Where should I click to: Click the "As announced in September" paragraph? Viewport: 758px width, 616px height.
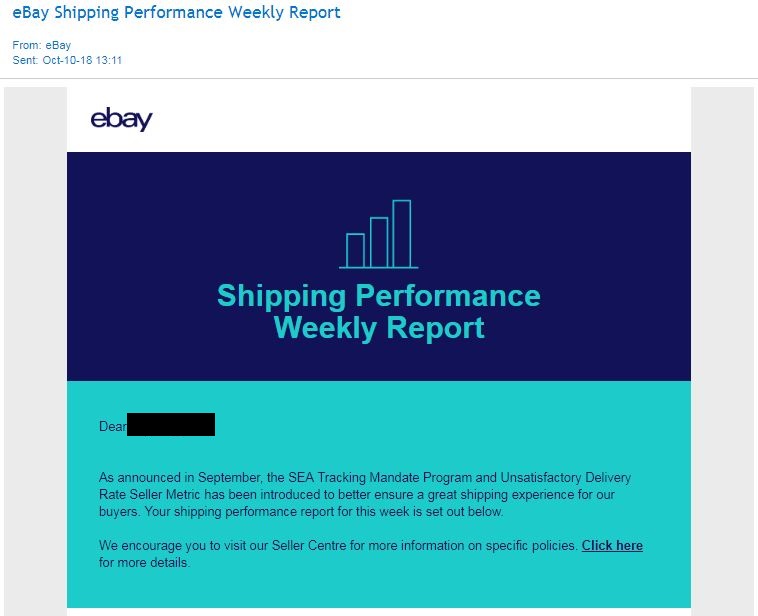point(365,495)
